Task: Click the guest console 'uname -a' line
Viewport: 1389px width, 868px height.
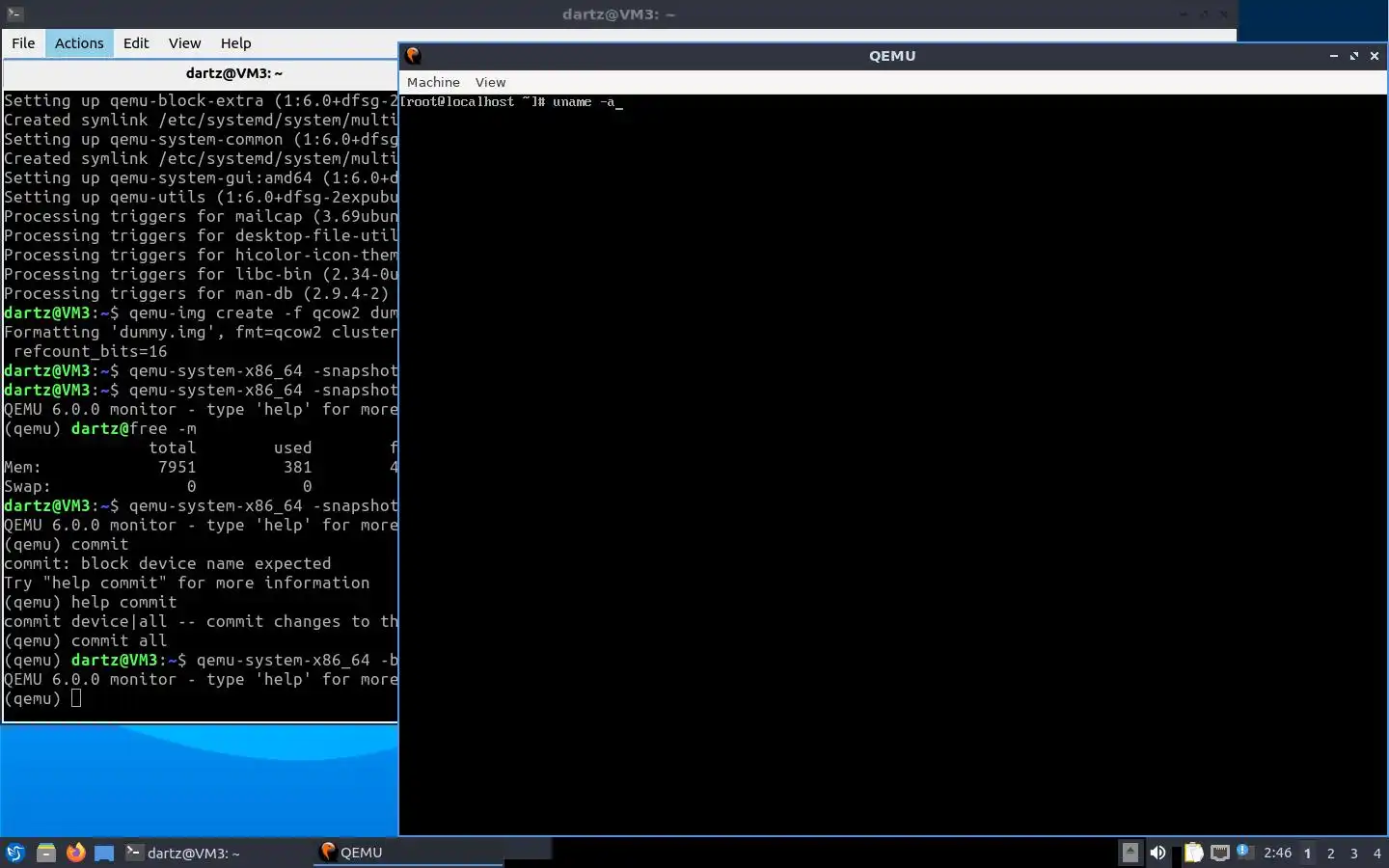Action: pyautogui.click(x=511, y=101)
